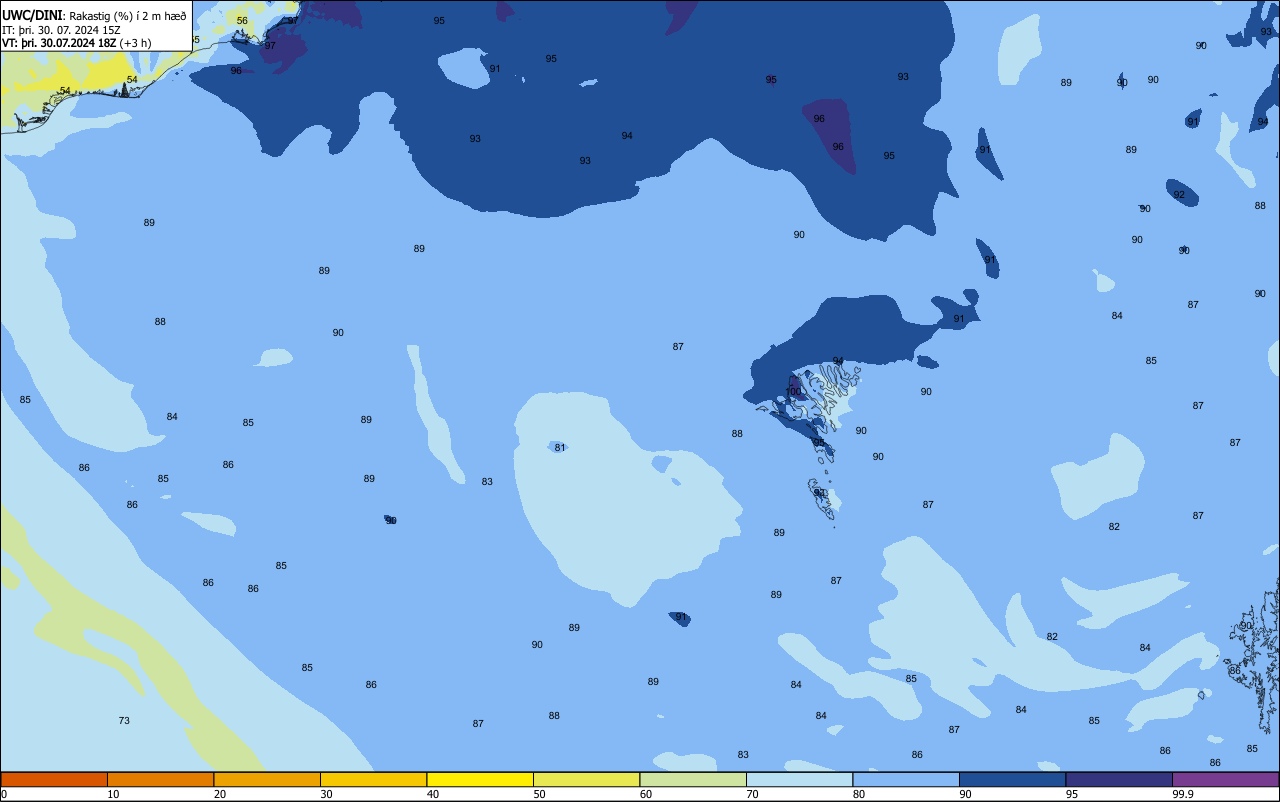The image size is (1280, 802).
Task: Select the 50–60 pale yellow legend swatch
Action: tap(586, 779)
